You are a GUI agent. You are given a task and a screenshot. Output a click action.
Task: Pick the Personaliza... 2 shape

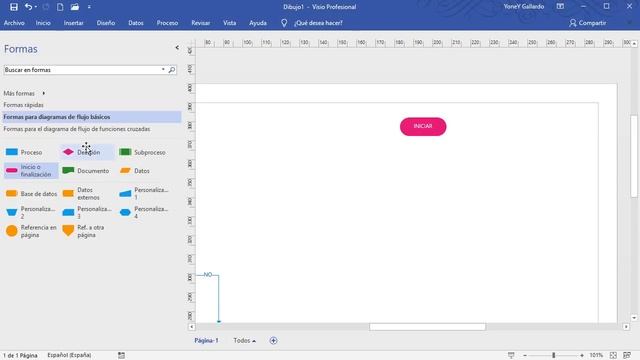click(31, 212)
